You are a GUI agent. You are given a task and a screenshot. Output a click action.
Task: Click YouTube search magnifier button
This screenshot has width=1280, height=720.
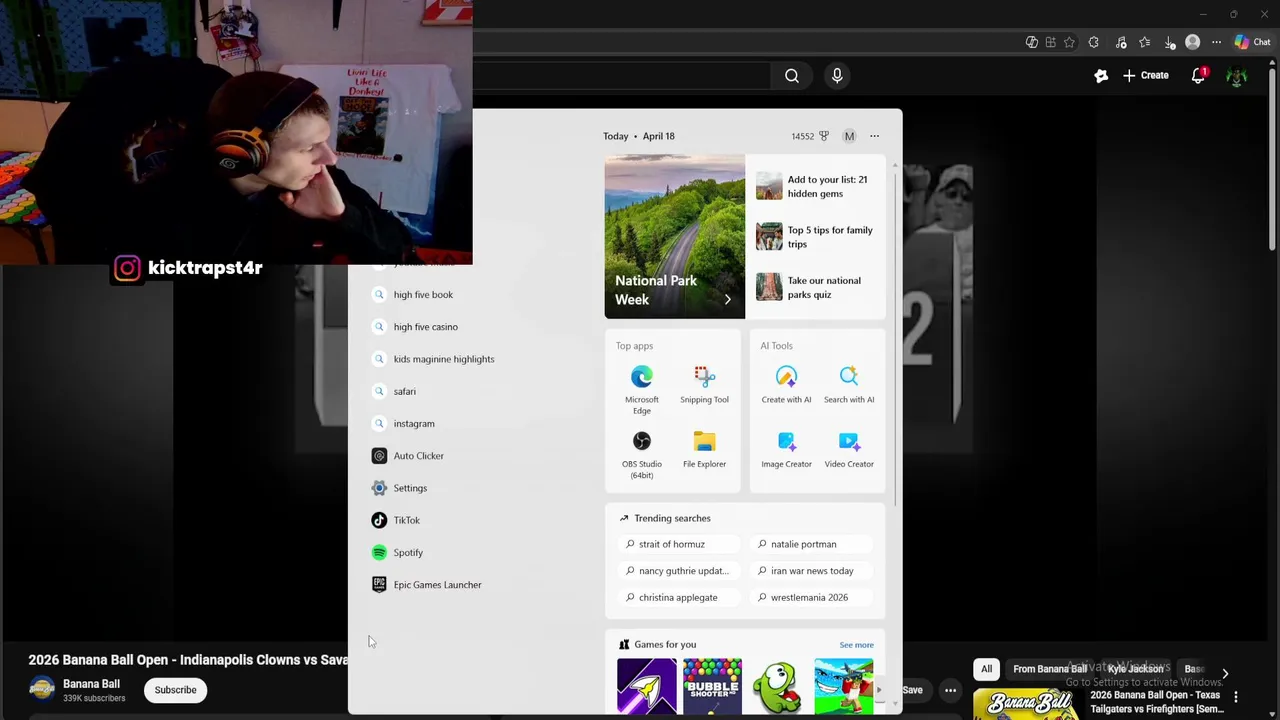792,75
